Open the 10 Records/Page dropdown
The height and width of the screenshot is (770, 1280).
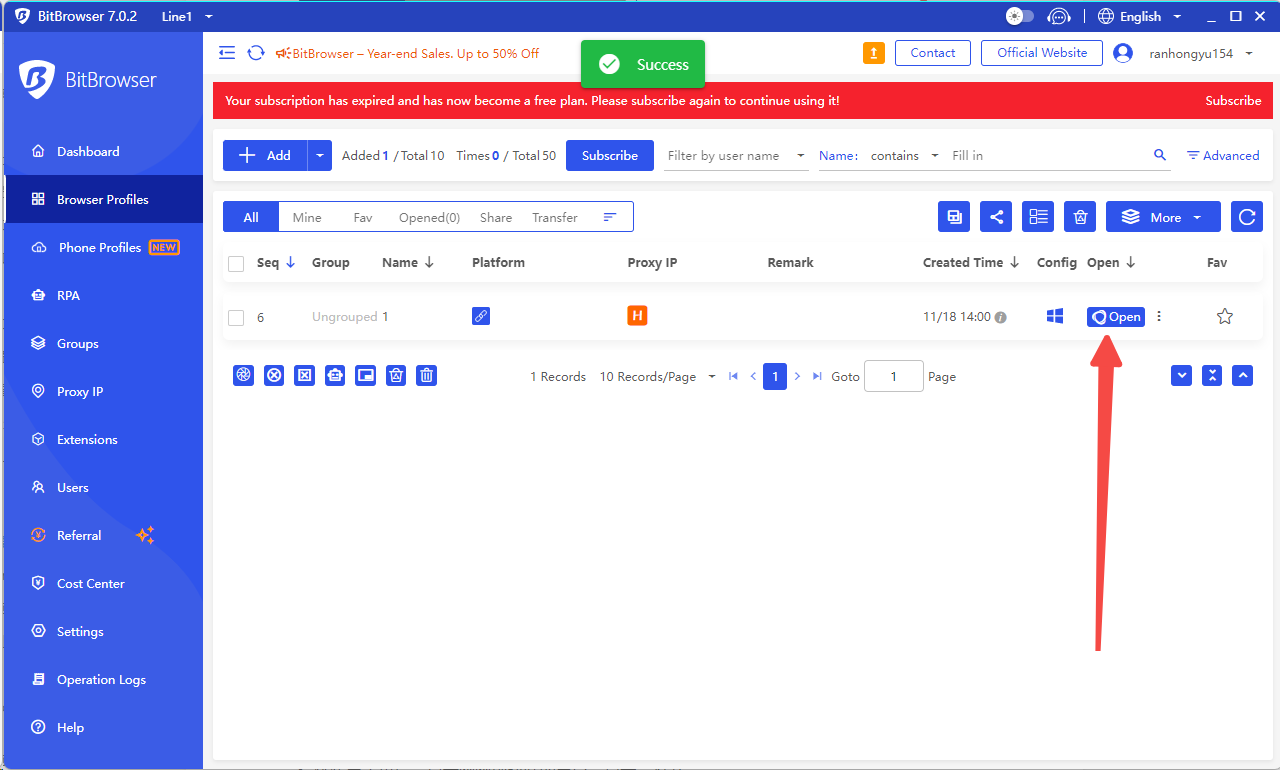[658, 377]
